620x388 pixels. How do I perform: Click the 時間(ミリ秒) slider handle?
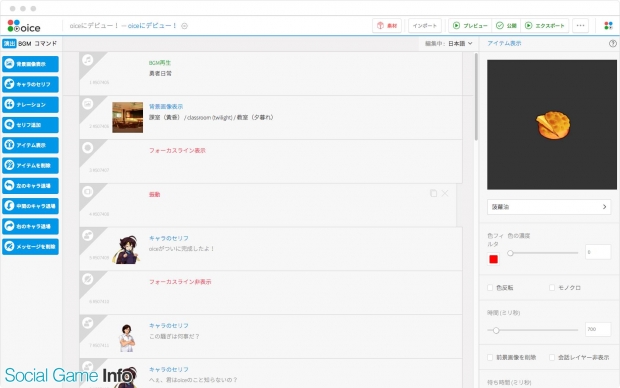pyautogui.click(x=496, y=330)
